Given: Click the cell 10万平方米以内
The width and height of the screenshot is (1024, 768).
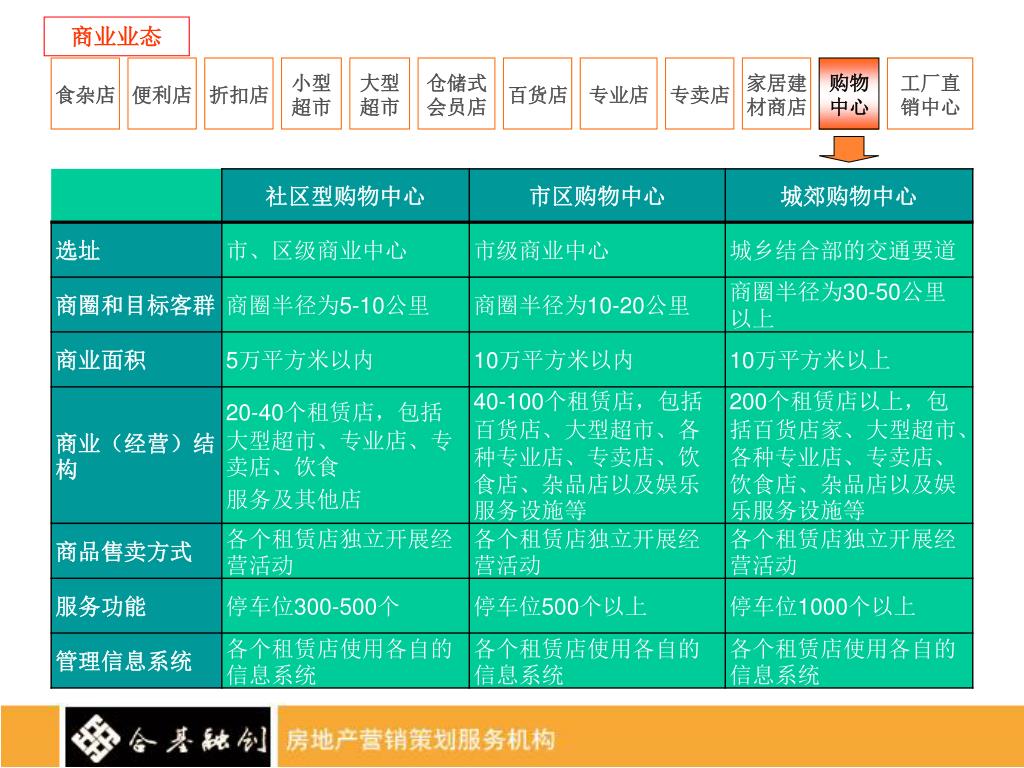Looking at the screenshot, I should pos(597,360).
